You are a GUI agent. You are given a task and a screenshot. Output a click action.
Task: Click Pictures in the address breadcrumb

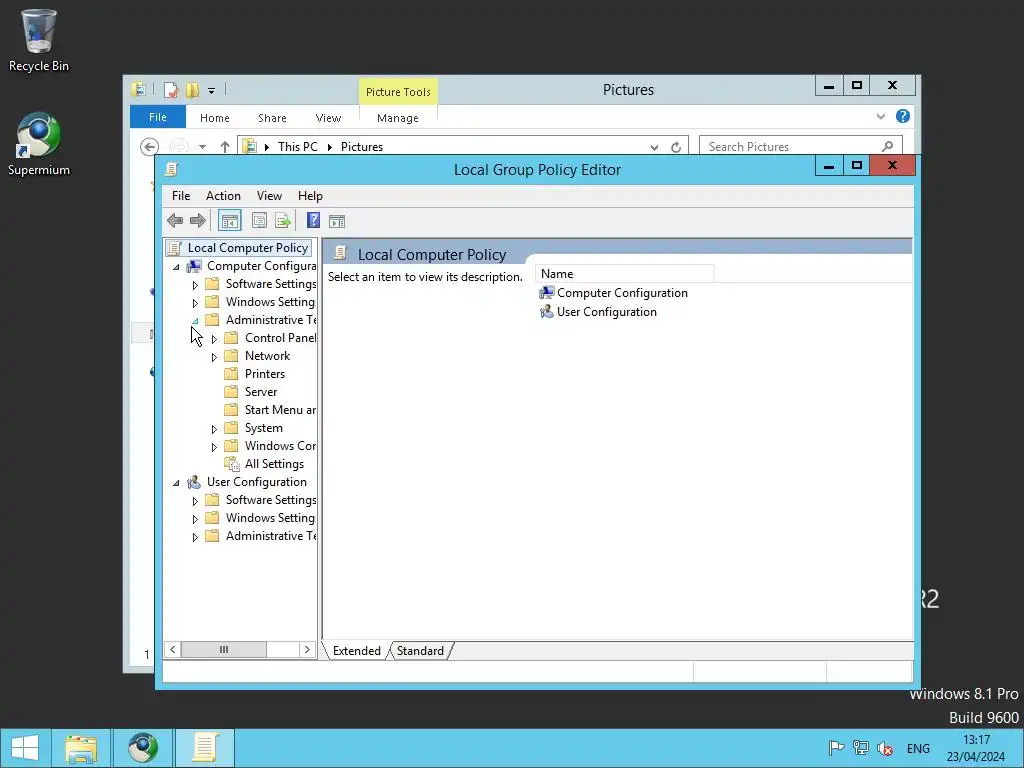pos(362,147)
